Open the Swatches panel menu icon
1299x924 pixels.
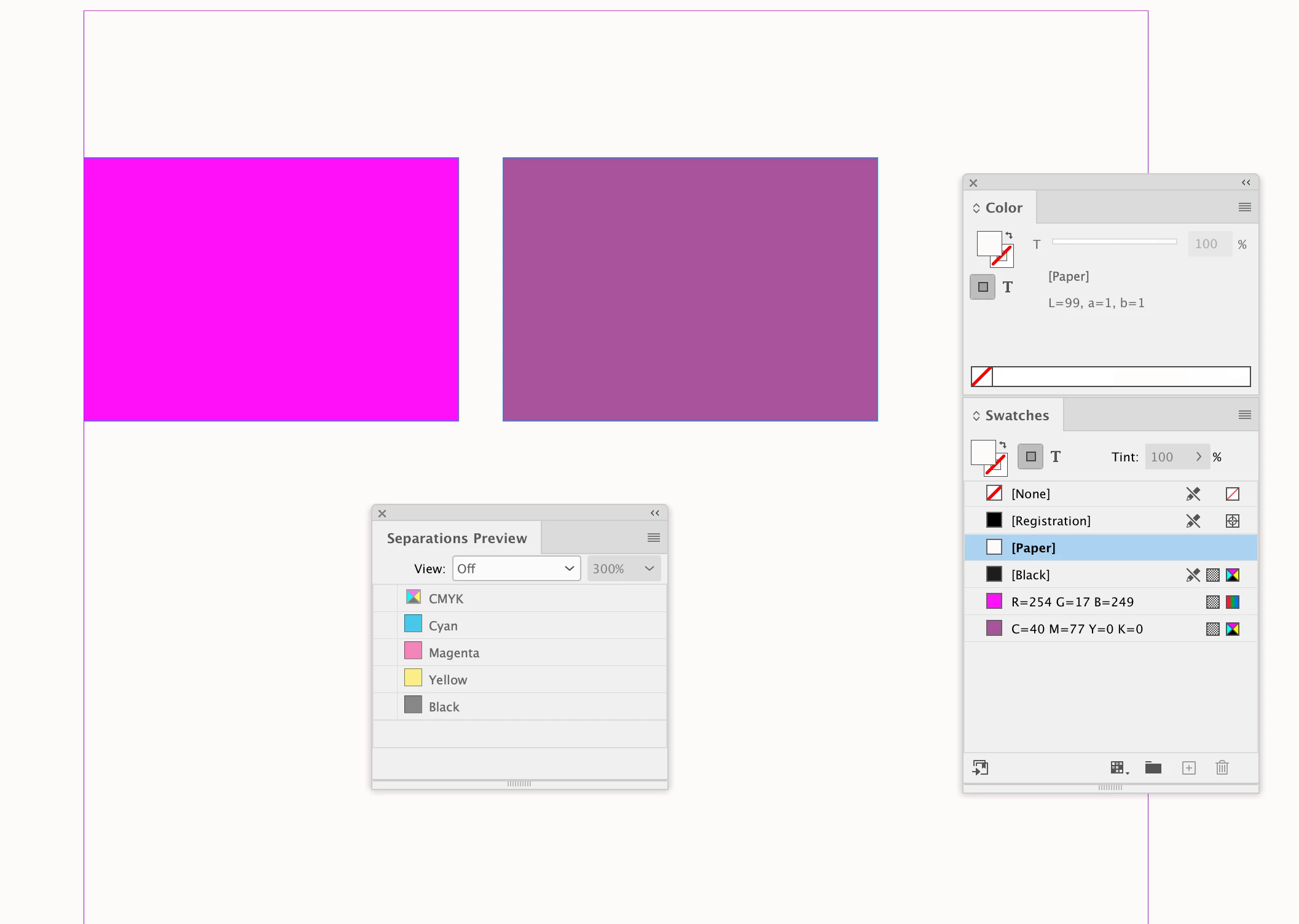(x=1244, y=415)
